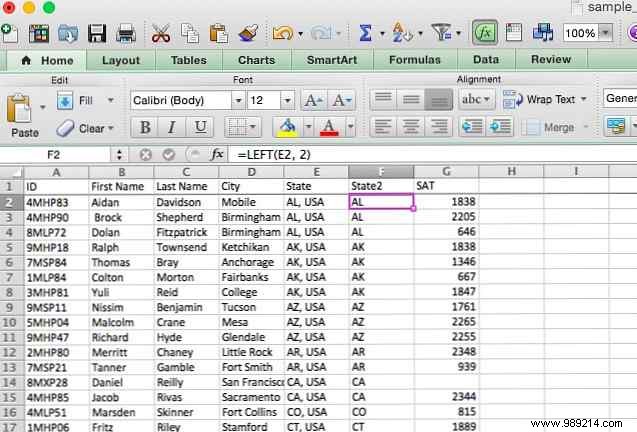This screenshot has width=637, height=432.
Task: Open the Undo history dropdown arrow
Action: pyautogui.click(x=301, y=34)
